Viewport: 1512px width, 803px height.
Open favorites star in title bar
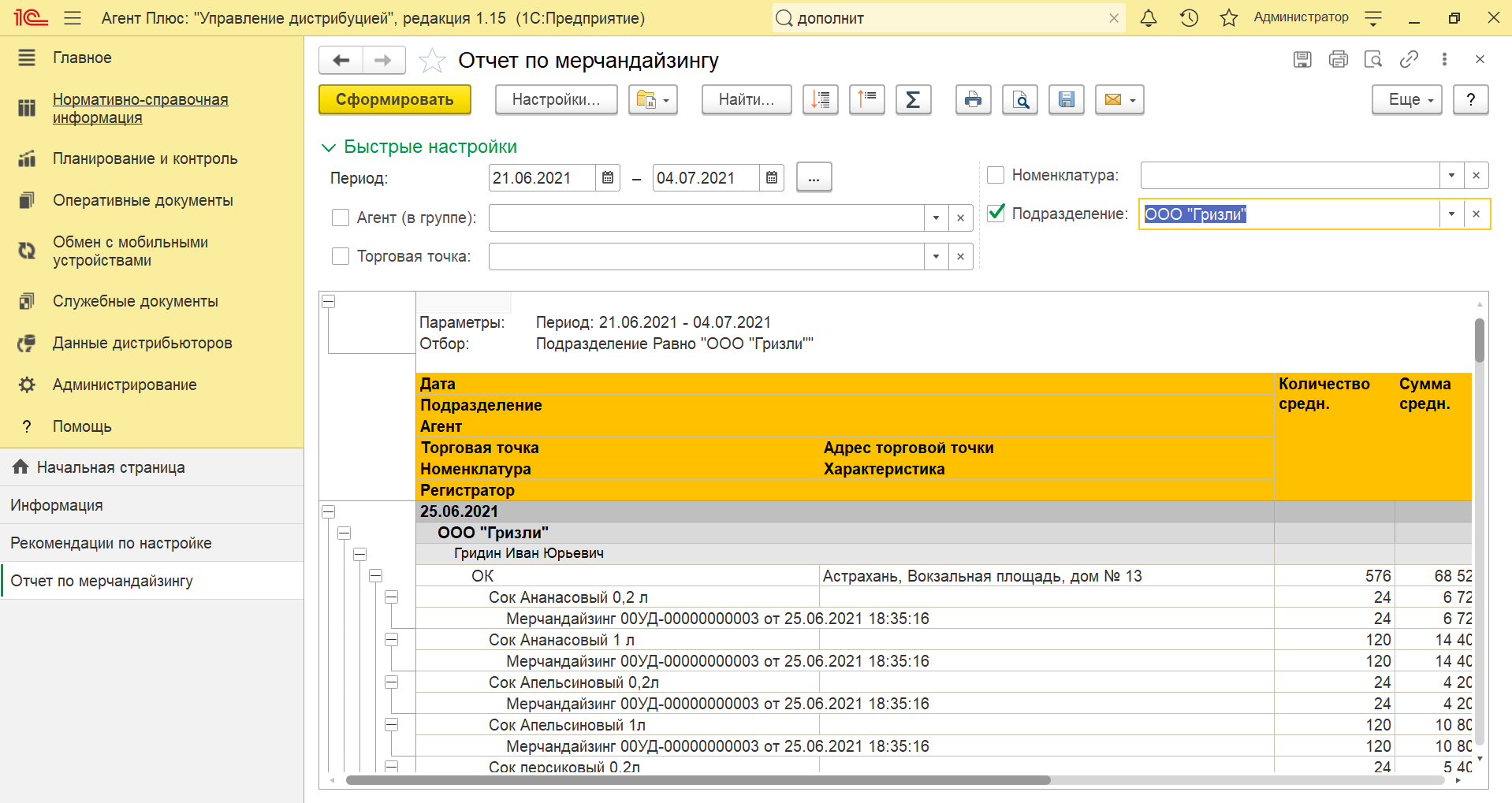click(1228, 17)
